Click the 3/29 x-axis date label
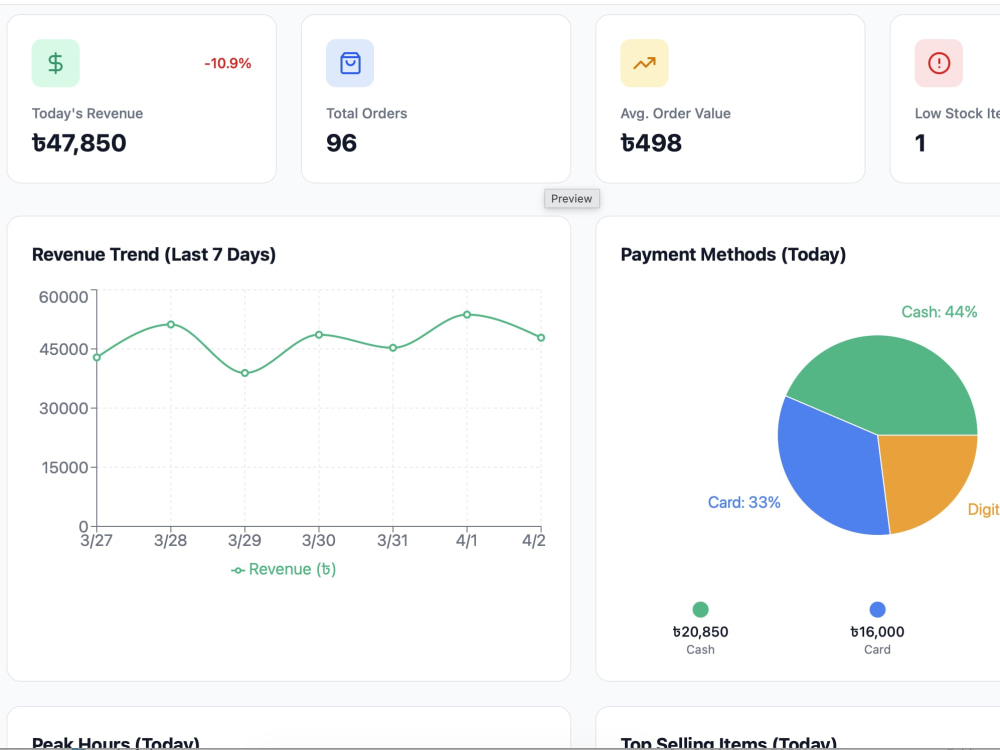The image size is (1000, 750). [x=245, y=541]
